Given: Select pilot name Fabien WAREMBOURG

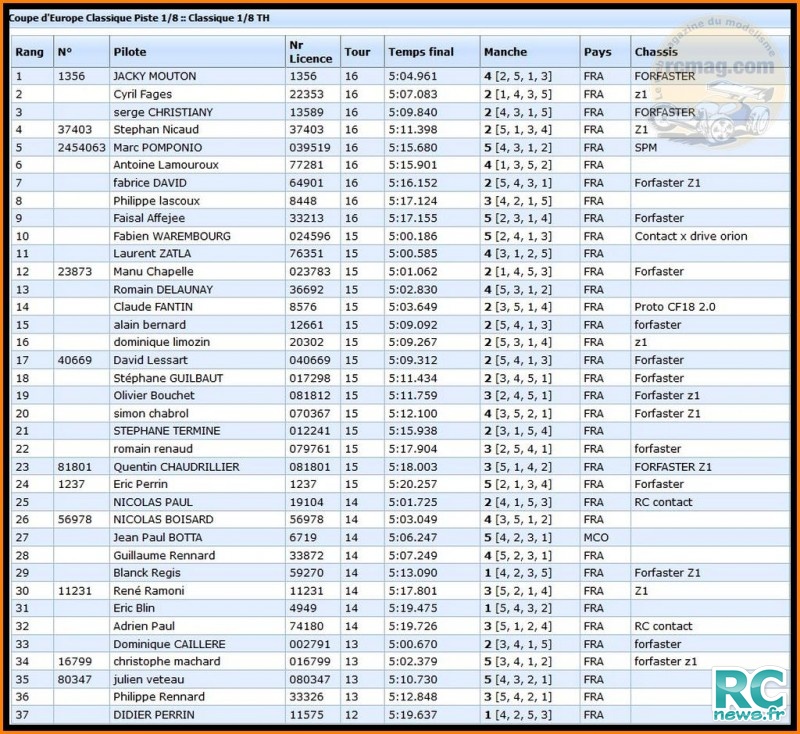Looking at the screenshot, I should click(172, 237).
